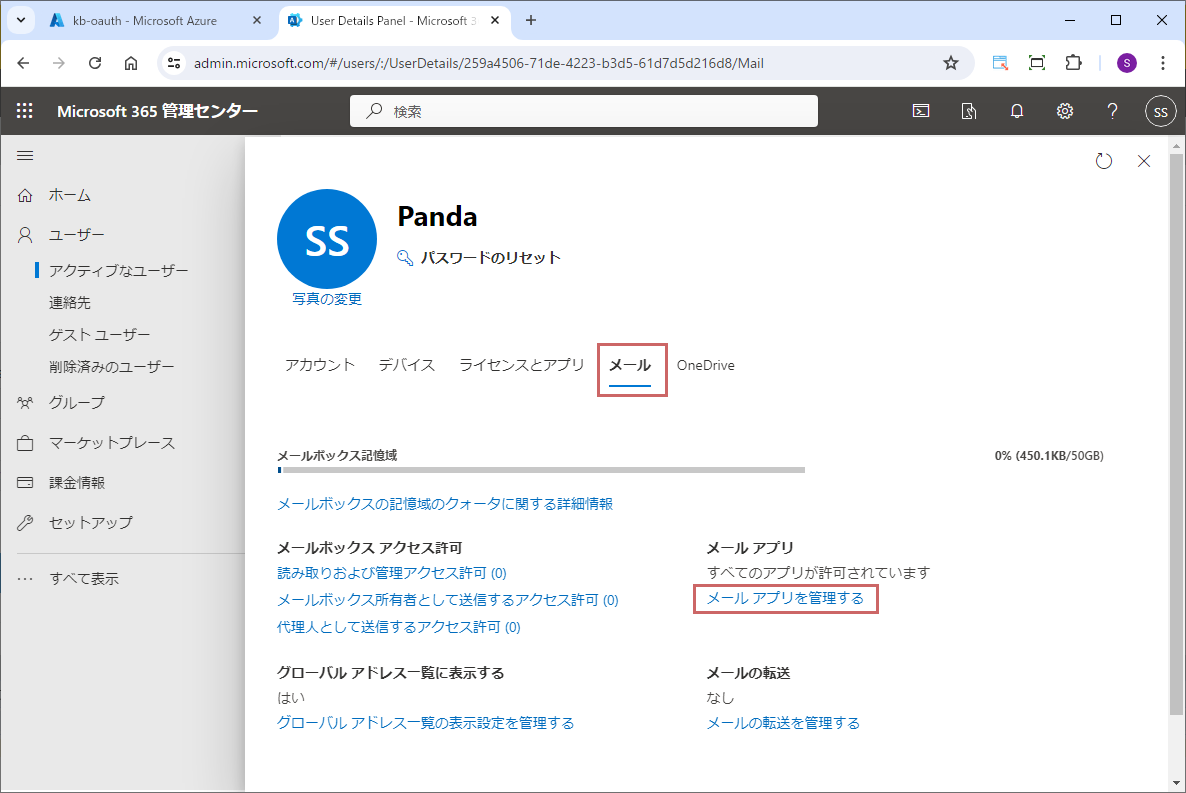Click the メールボックス記憶域 usage bar
The width and height of the screenshot is (1186, 793).
[540, 469]
